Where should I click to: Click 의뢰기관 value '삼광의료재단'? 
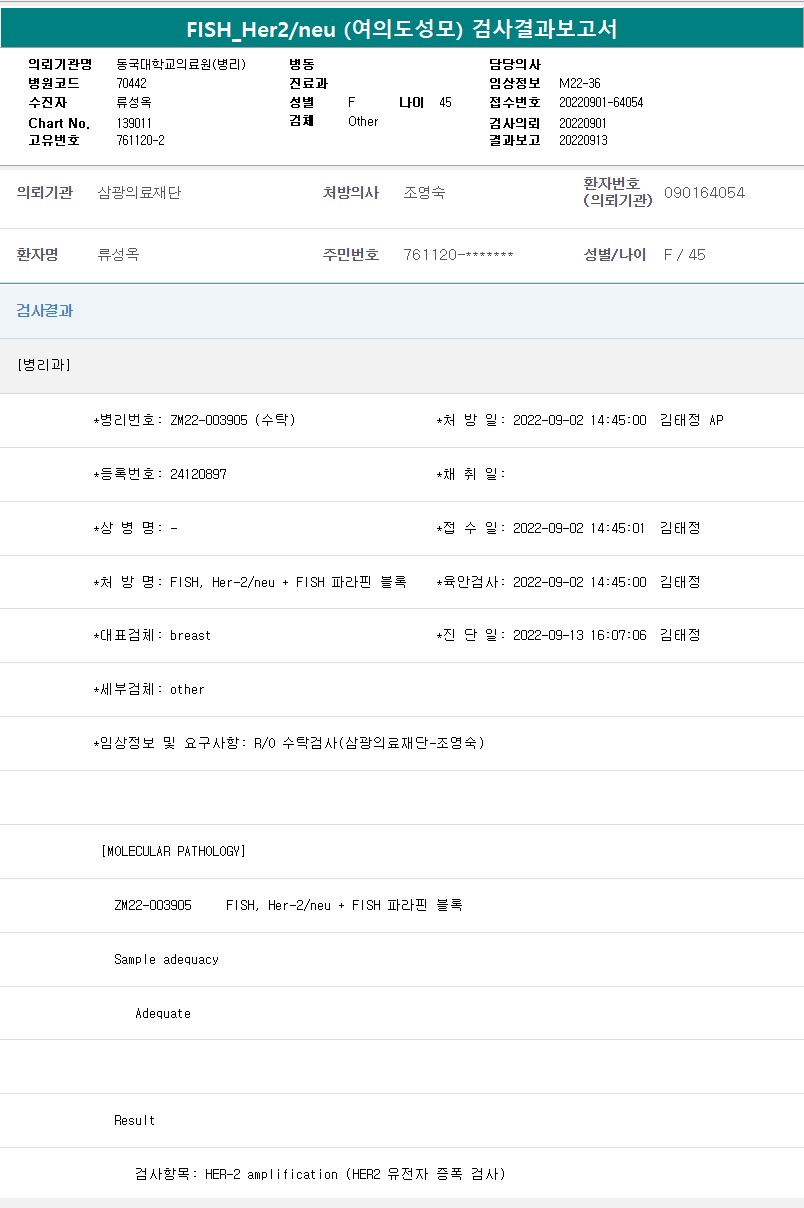point(139,192)
